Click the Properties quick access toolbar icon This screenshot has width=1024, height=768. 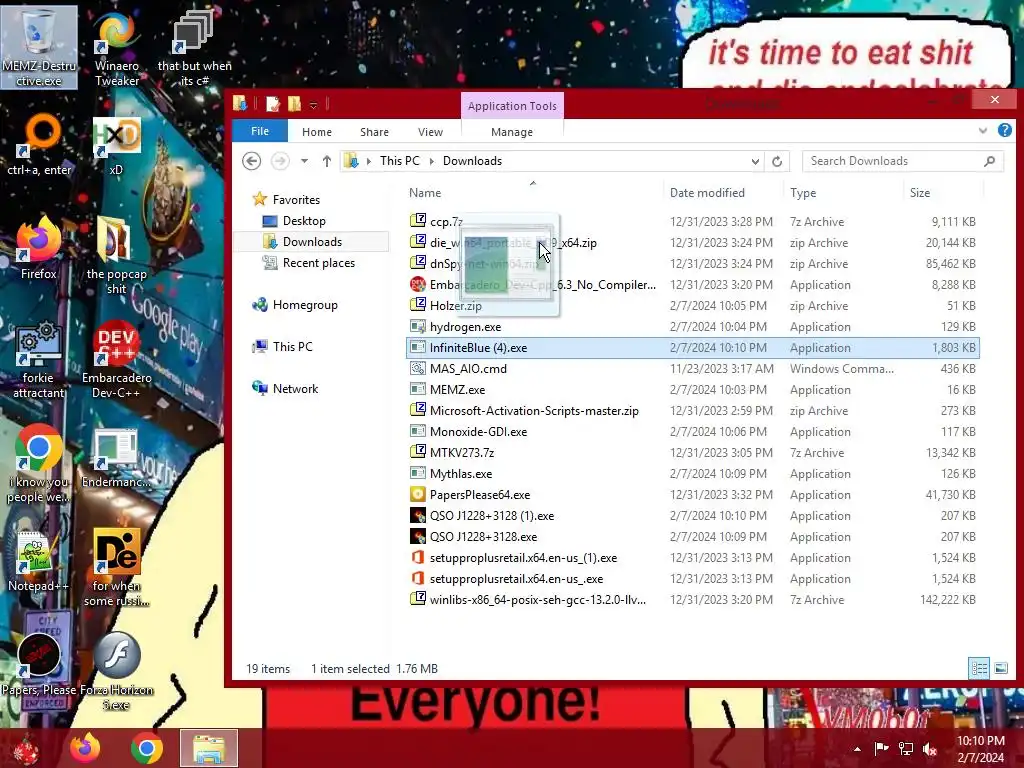273,104
